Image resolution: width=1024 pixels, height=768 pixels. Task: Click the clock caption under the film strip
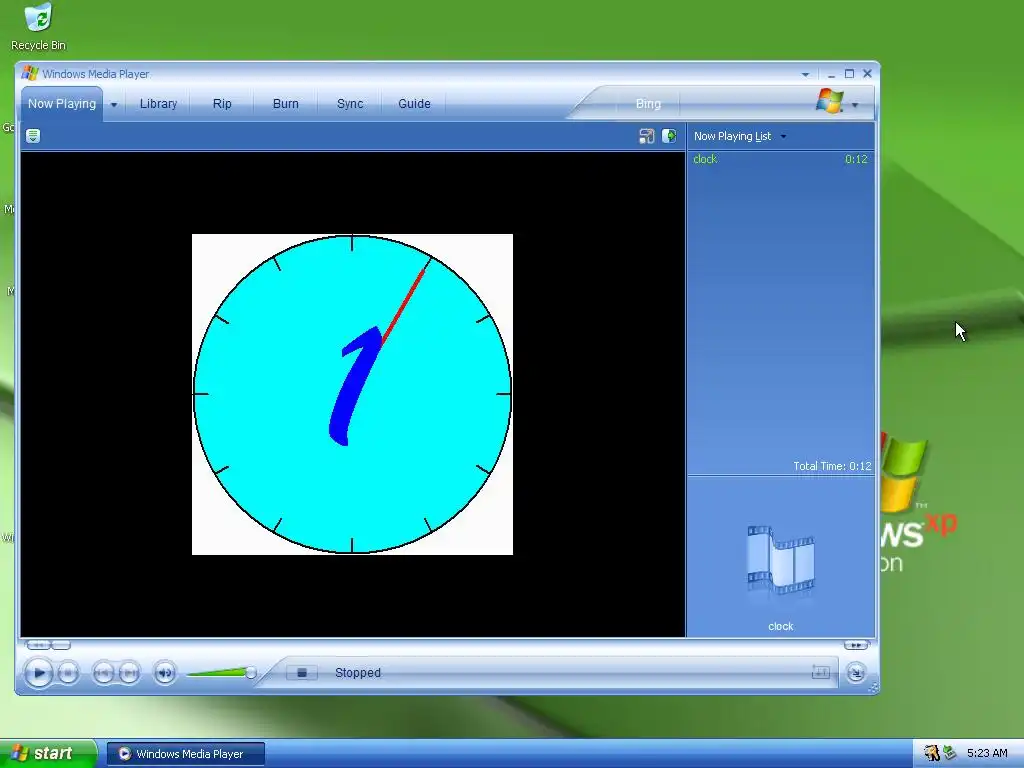pos(780,626)
